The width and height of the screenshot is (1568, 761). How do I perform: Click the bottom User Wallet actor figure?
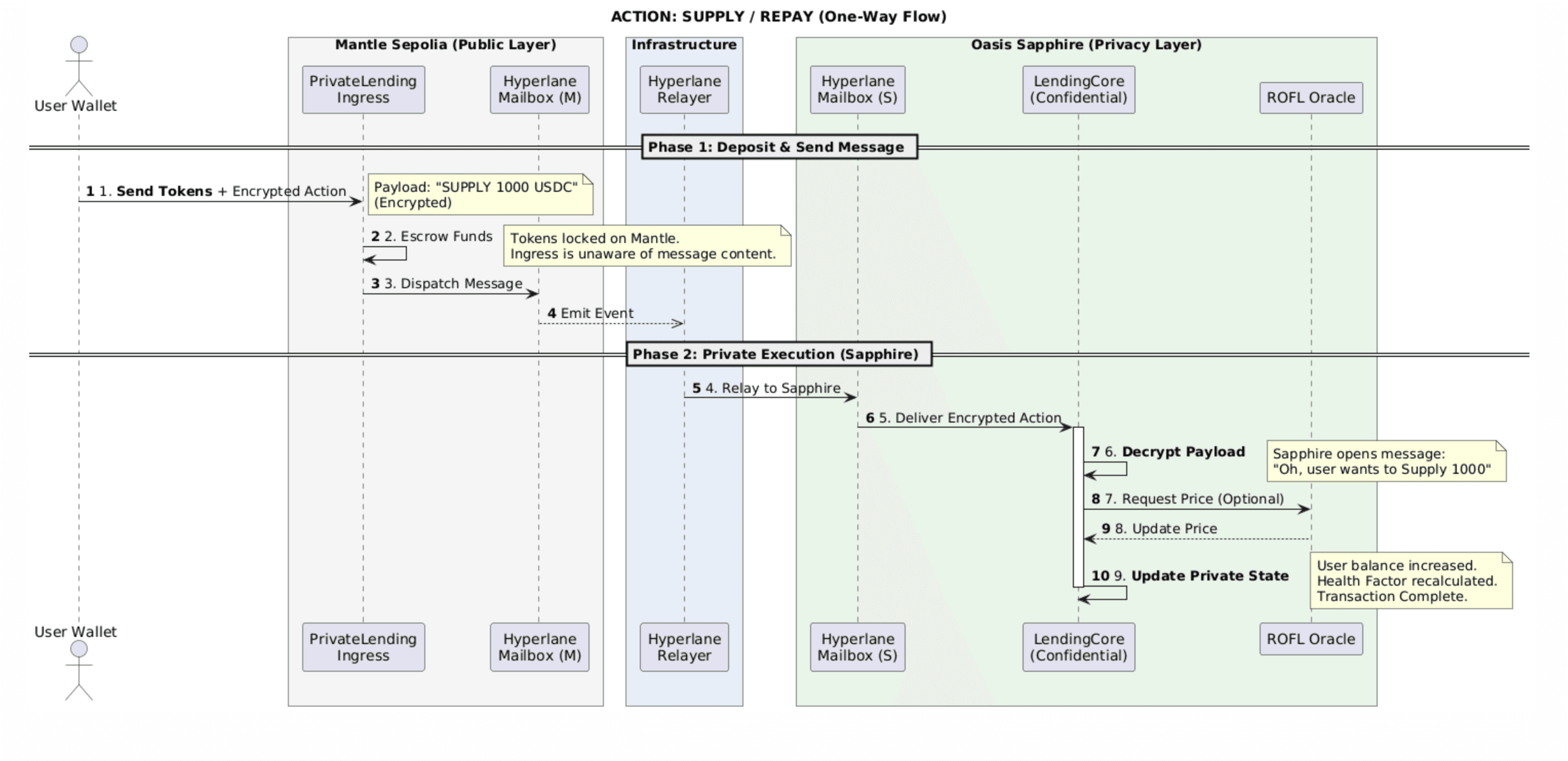pos(78,672)
